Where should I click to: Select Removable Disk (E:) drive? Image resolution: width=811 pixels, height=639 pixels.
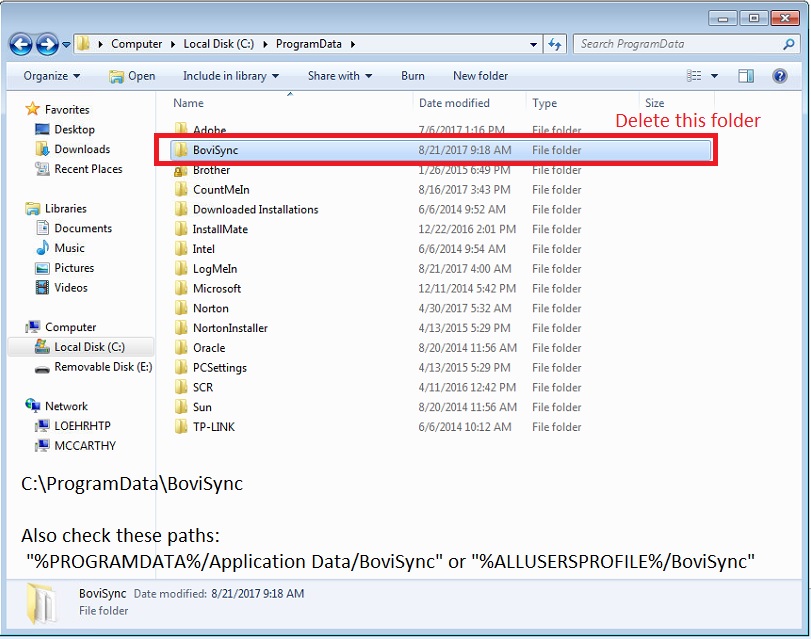click(x=103, y=367)
